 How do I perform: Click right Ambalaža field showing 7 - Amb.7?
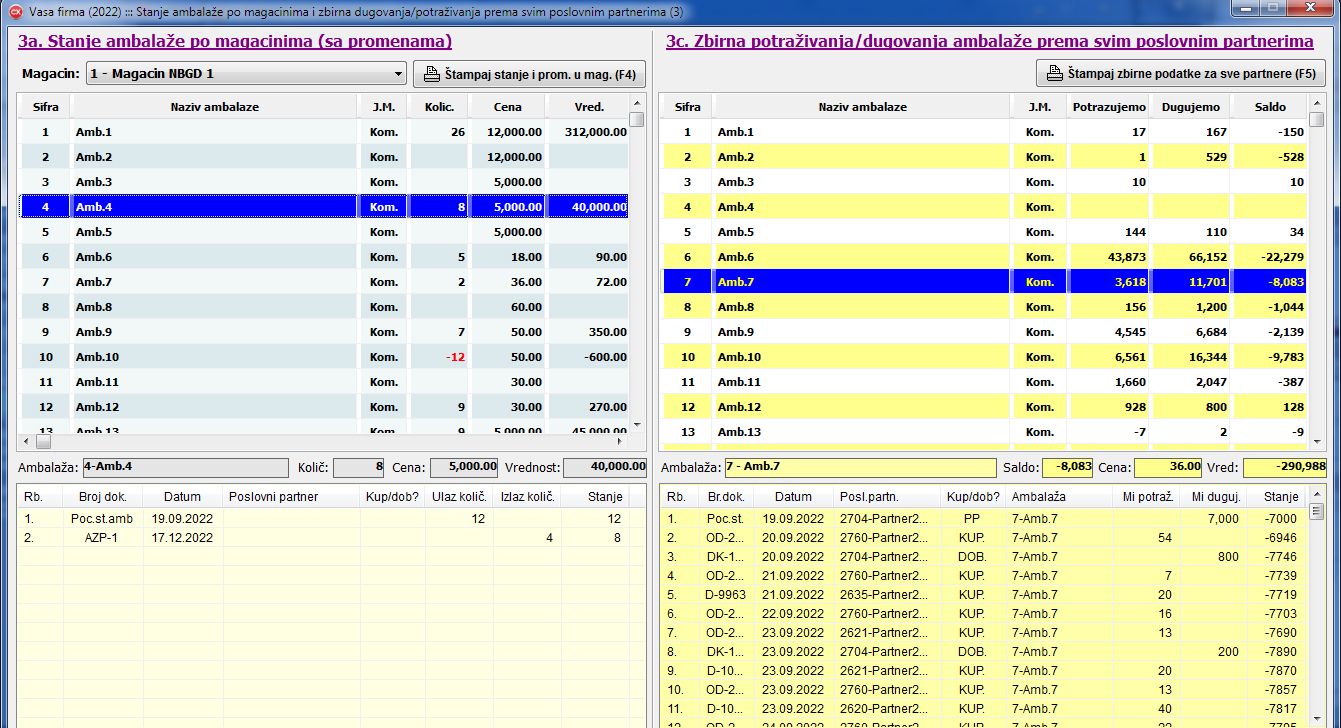(x=860, y=468)
